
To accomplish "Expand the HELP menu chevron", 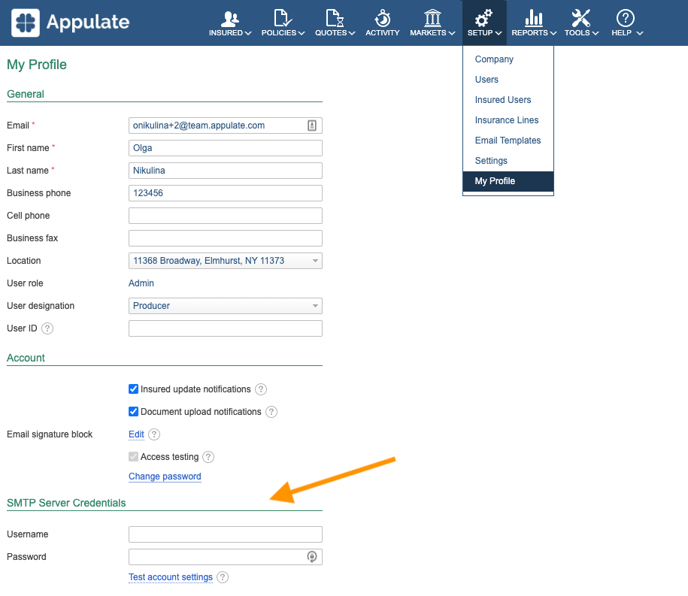I will pos(640,33).
